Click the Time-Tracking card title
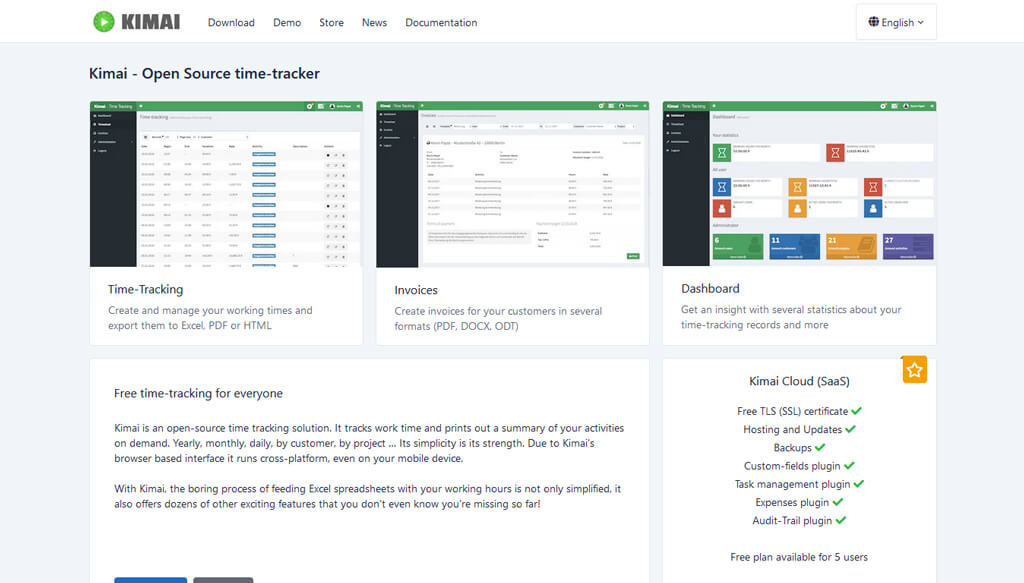This screenshot has width=1024, height=583. (146, 289)
